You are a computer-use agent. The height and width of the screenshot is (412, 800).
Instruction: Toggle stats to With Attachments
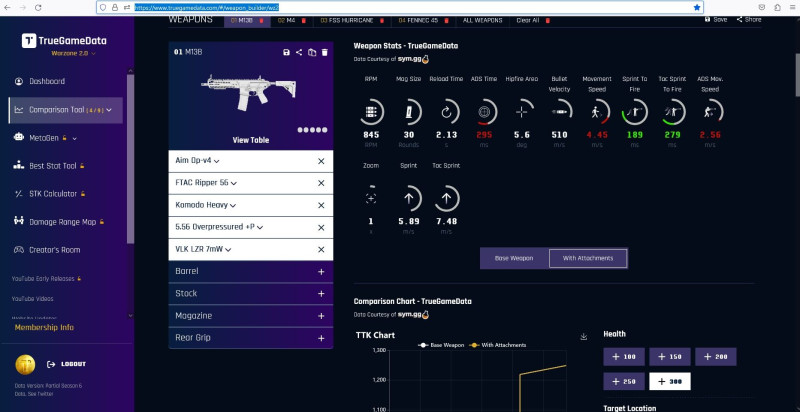[588, 259]
